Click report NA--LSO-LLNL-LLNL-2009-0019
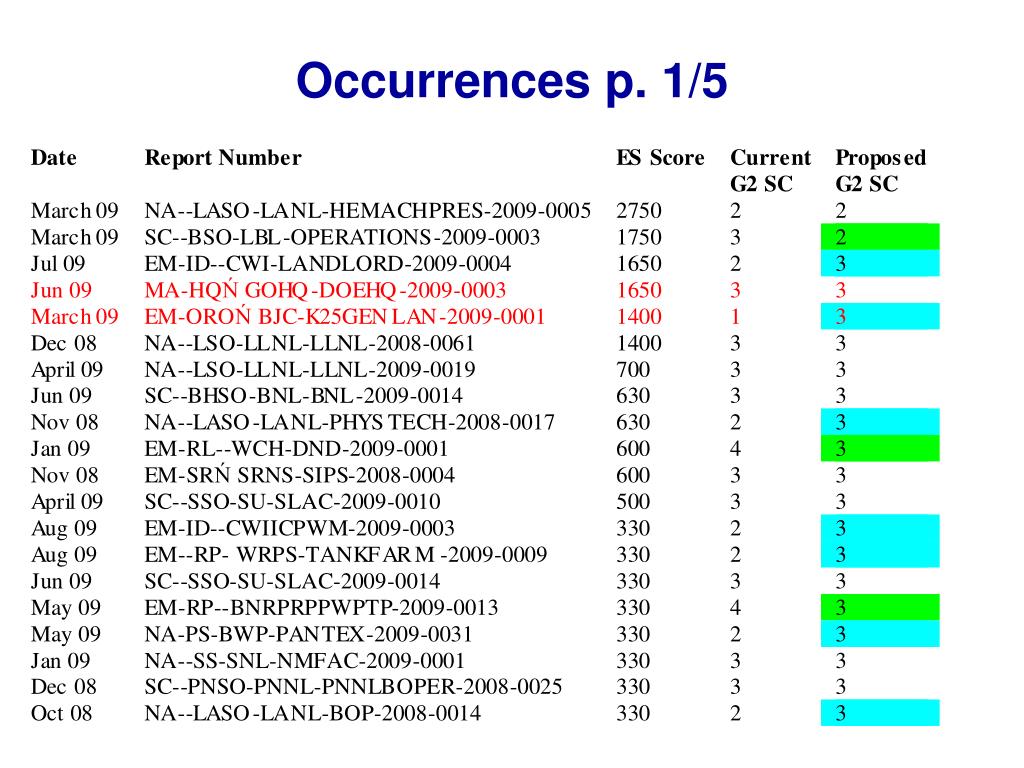The image size is (1024, 768). point(310,370)
